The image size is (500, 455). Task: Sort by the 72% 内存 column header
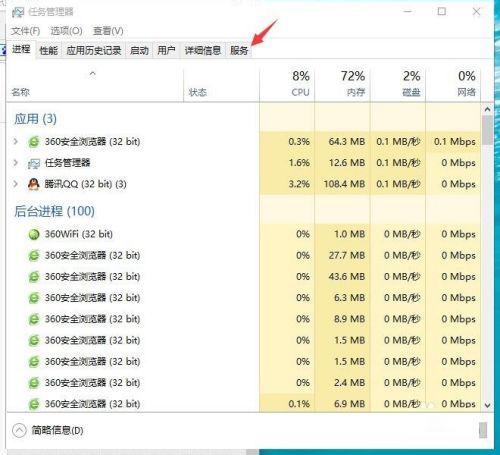pos(342,85)
